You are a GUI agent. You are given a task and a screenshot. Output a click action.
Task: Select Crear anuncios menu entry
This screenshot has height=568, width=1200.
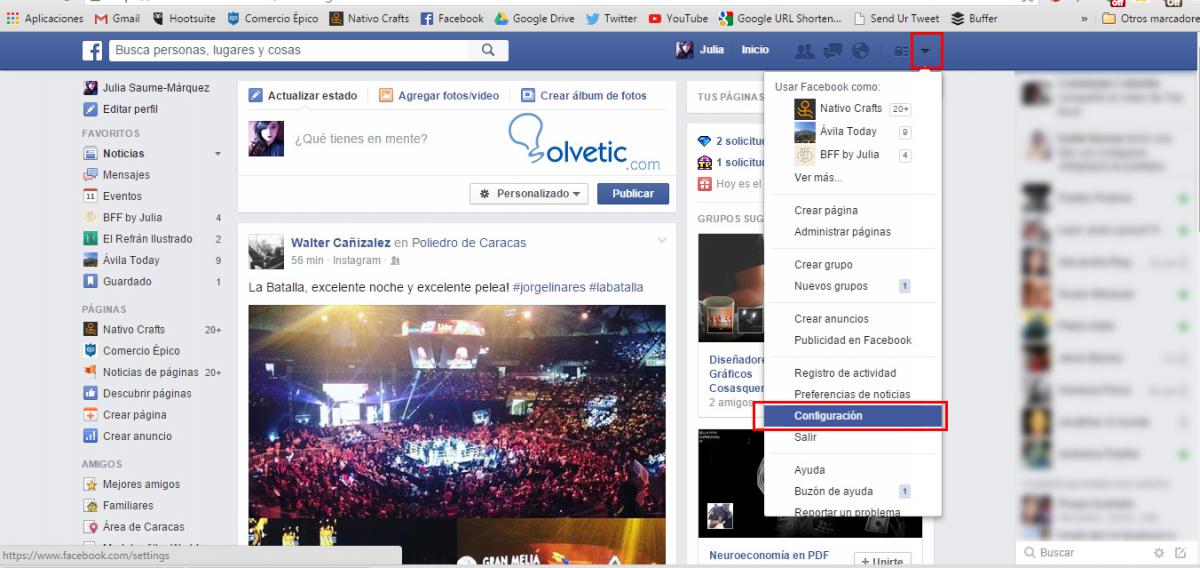tap(831, 319)
